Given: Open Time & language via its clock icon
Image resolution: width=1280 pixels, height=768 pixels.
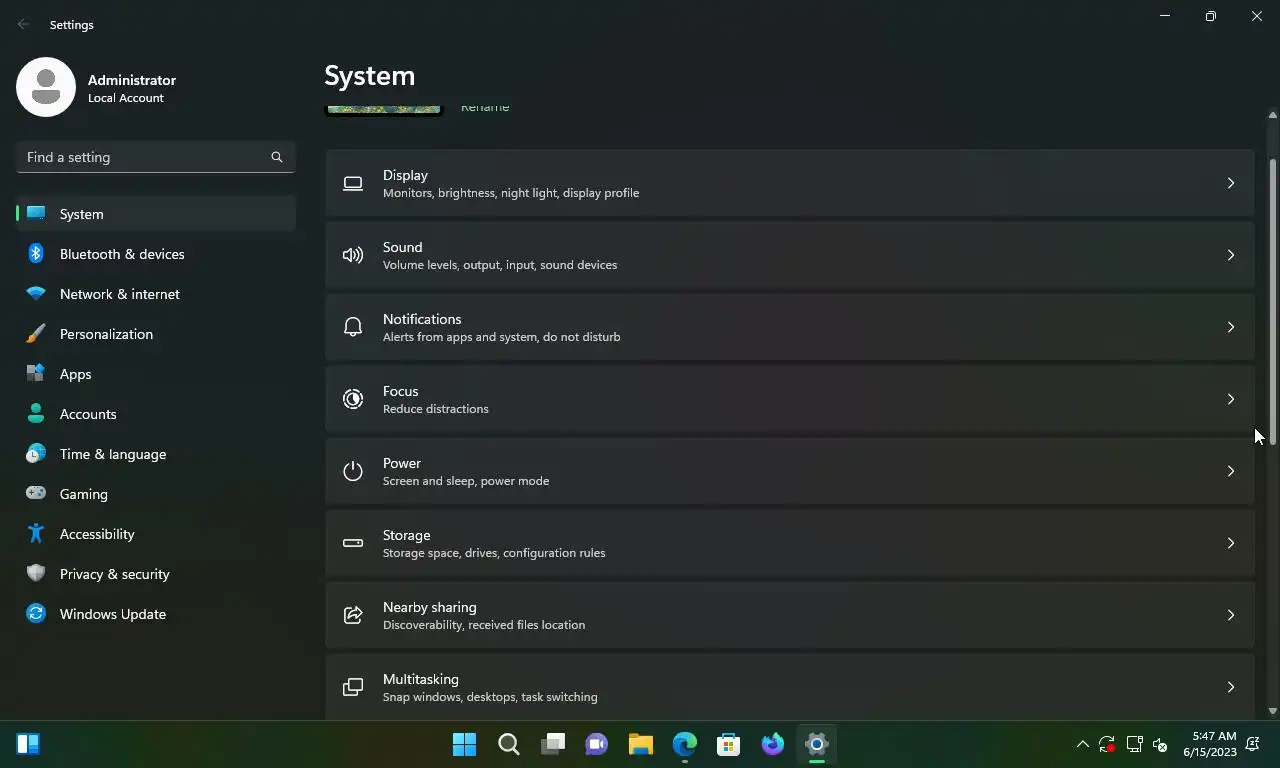Looking at the screenshot, I should [x=36, y=454].
